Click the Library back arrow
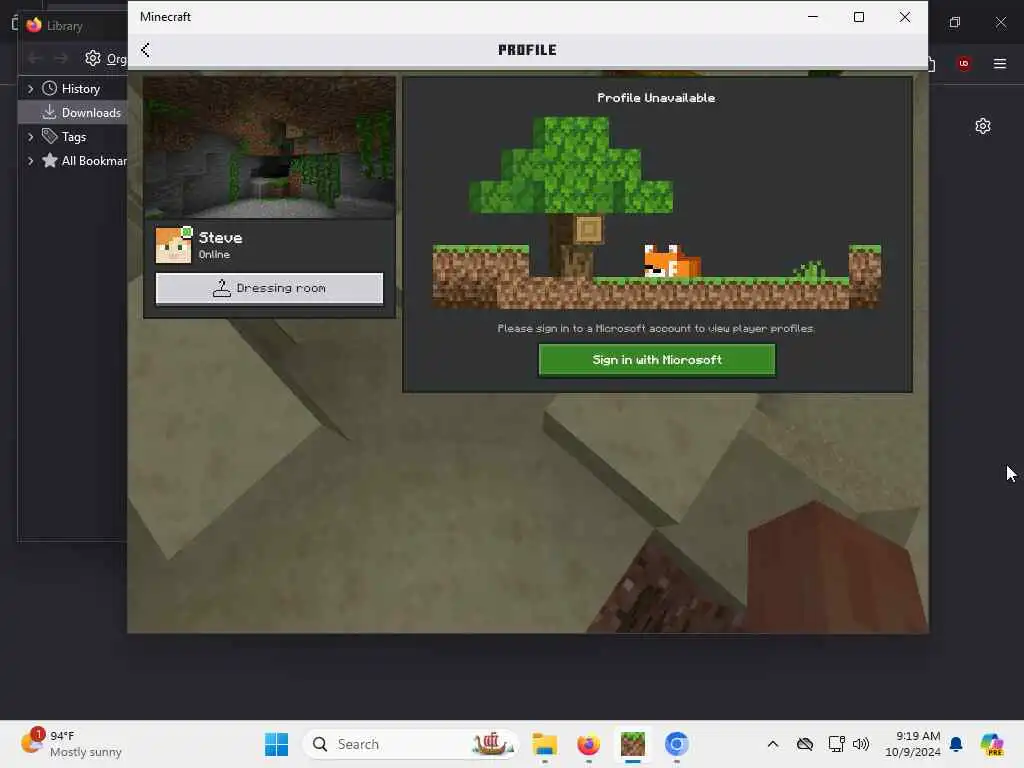Screen dimensions: 1024x768 35,59
